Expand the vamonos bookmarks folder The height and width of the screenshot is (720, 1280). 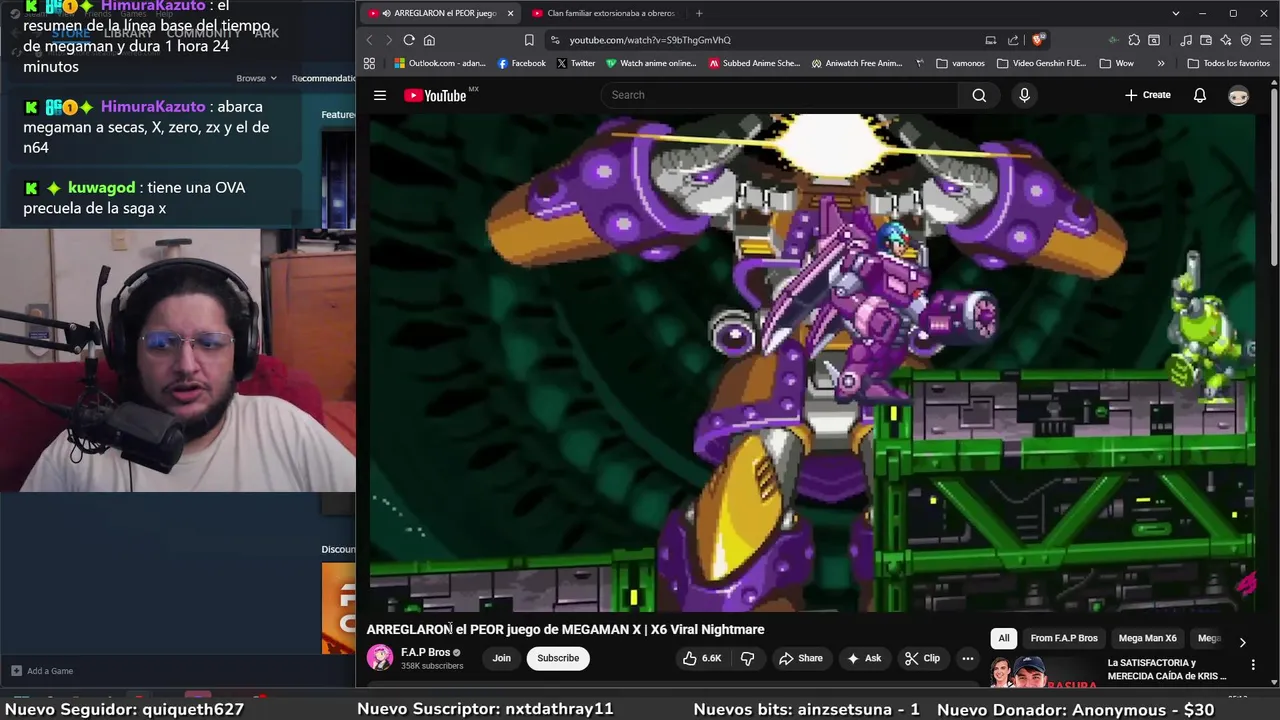tap(961, 63)
